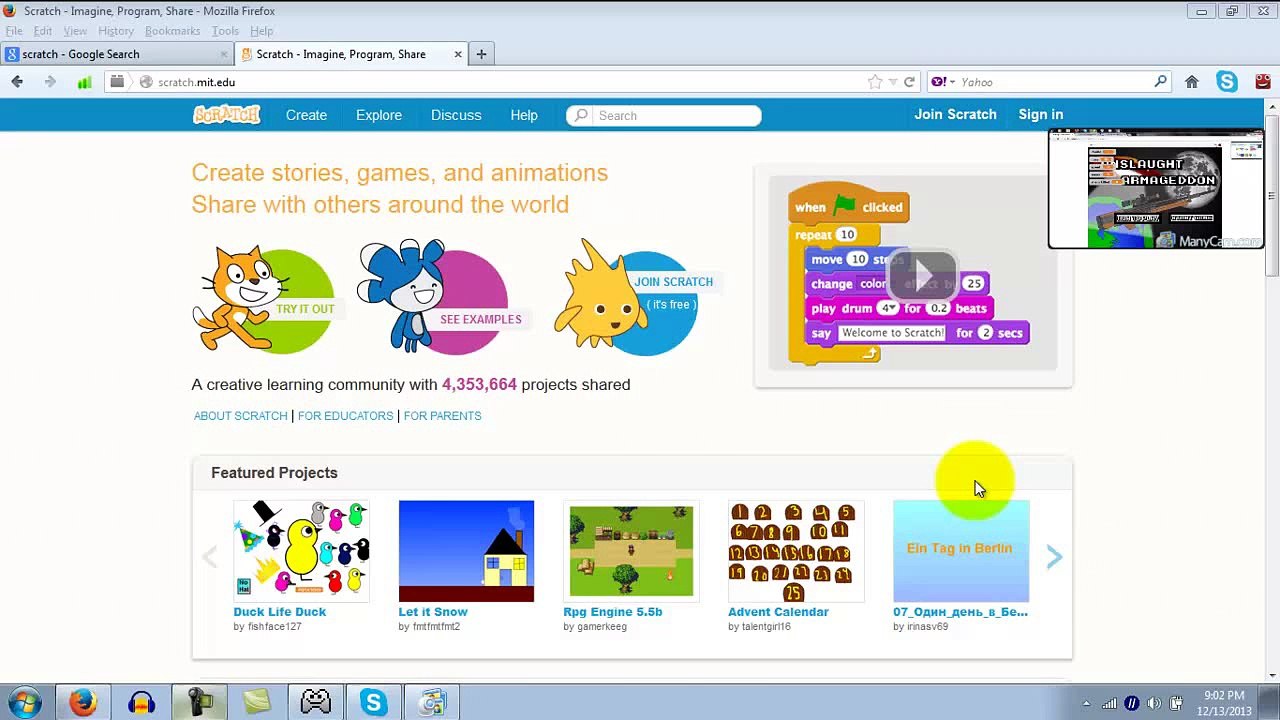The height and width of the screenshot is (720, 1280).
Task: Open the Advent Calendar project thumbnail
Action: [796, 551]
